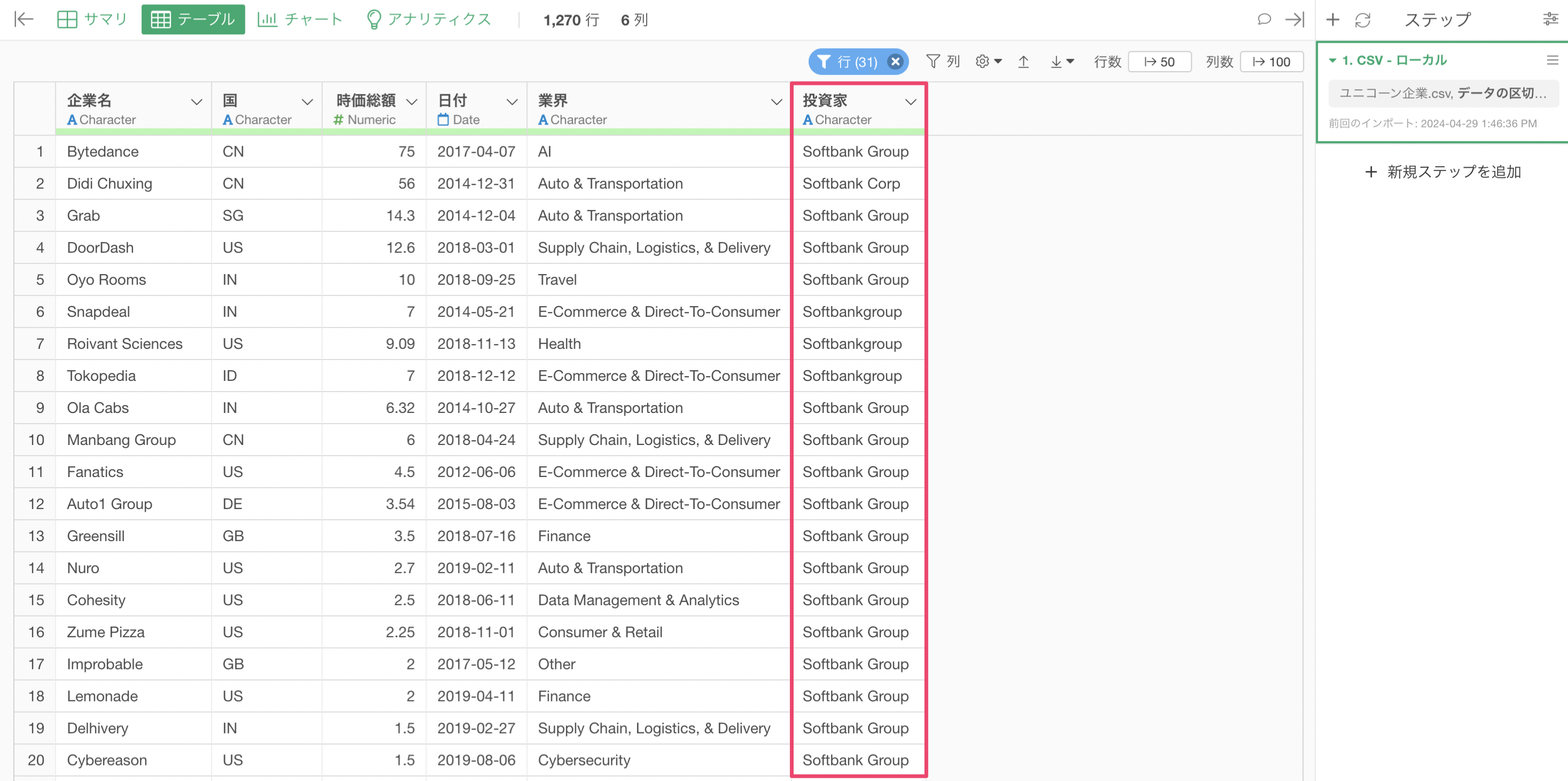The width and height of the screenshot is (1568, 781).
Task: Select the 2019-08-06 date cell
Action: pos(476,760)
